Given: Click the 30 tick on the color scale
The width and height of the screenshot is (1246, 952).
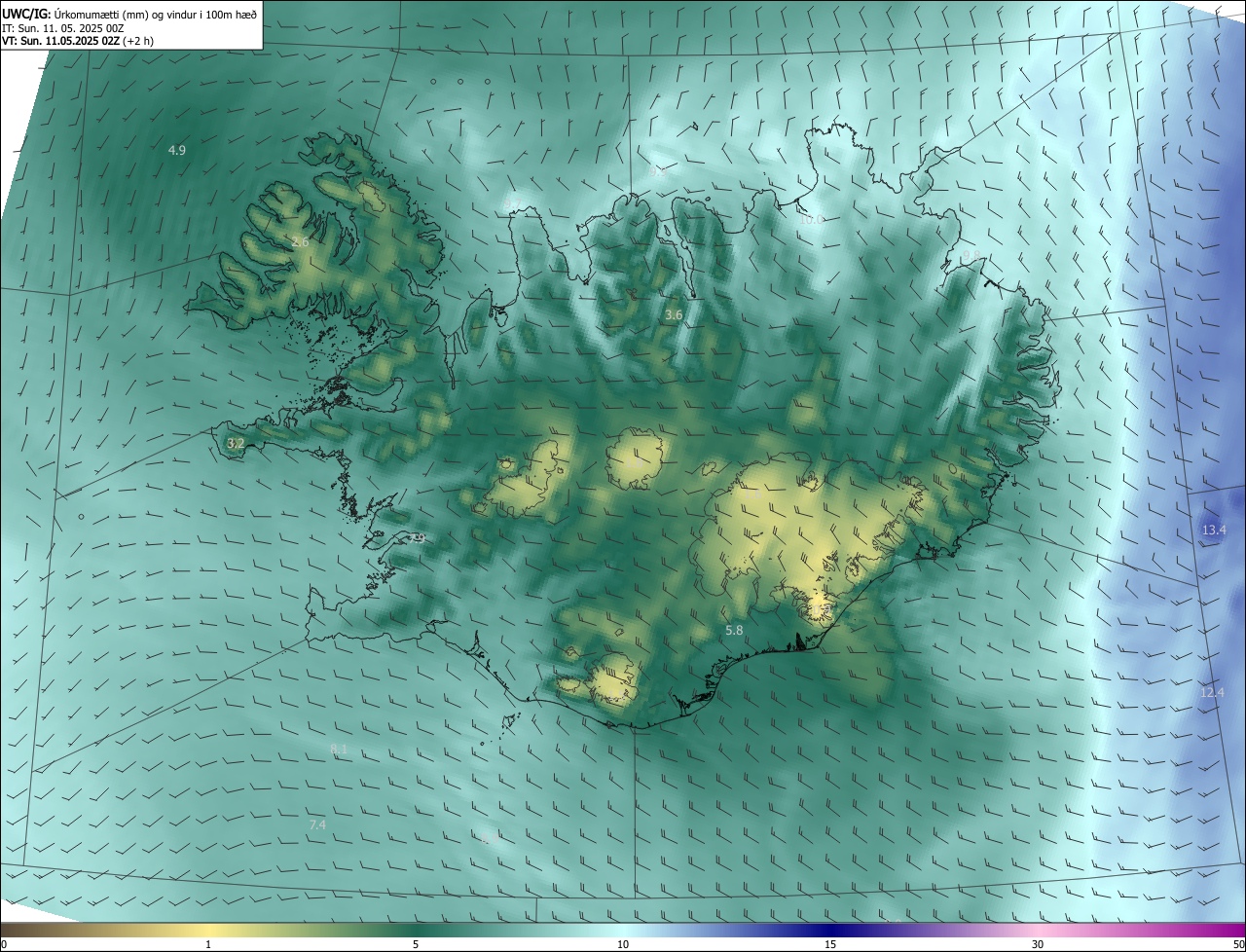Looking at the screenshot, I should [x=1038, y=944].
